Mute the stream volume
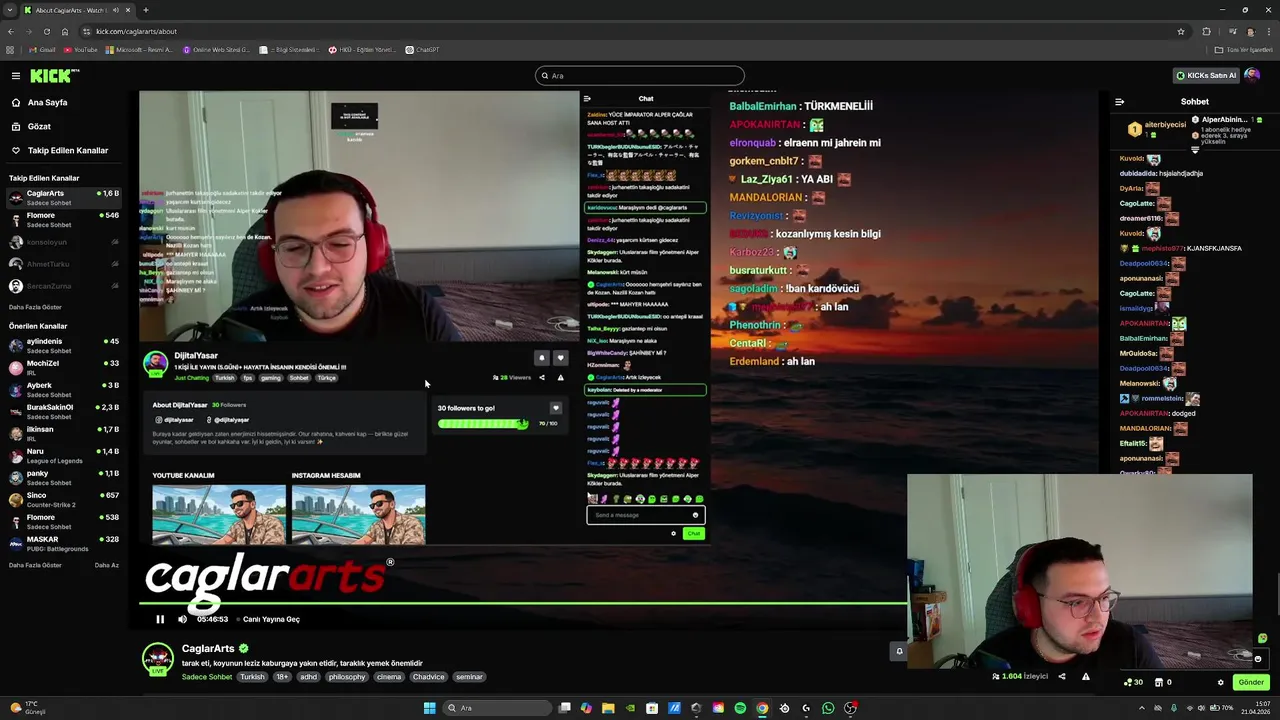 pyautogui.click(x=182, y=619)
